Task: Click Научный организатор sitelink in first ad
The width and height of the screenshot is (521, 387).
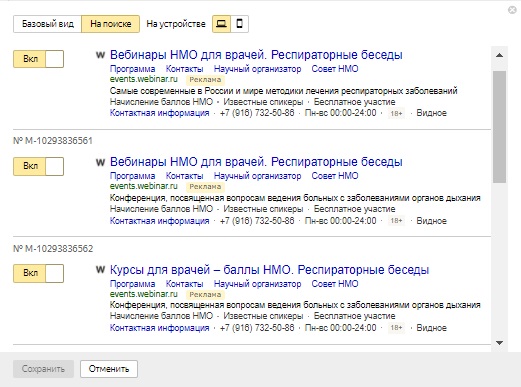Action: point(257,69)
